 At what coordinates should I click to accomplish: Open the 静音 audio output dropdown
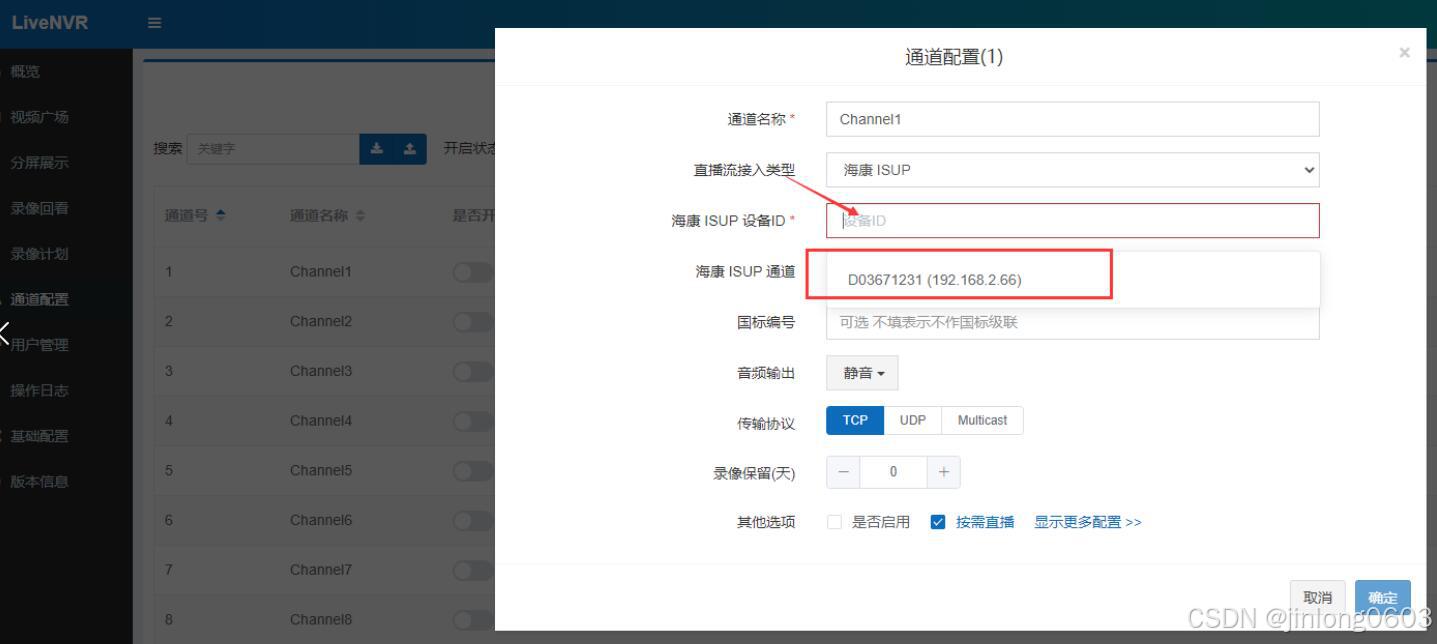(861, 372)
